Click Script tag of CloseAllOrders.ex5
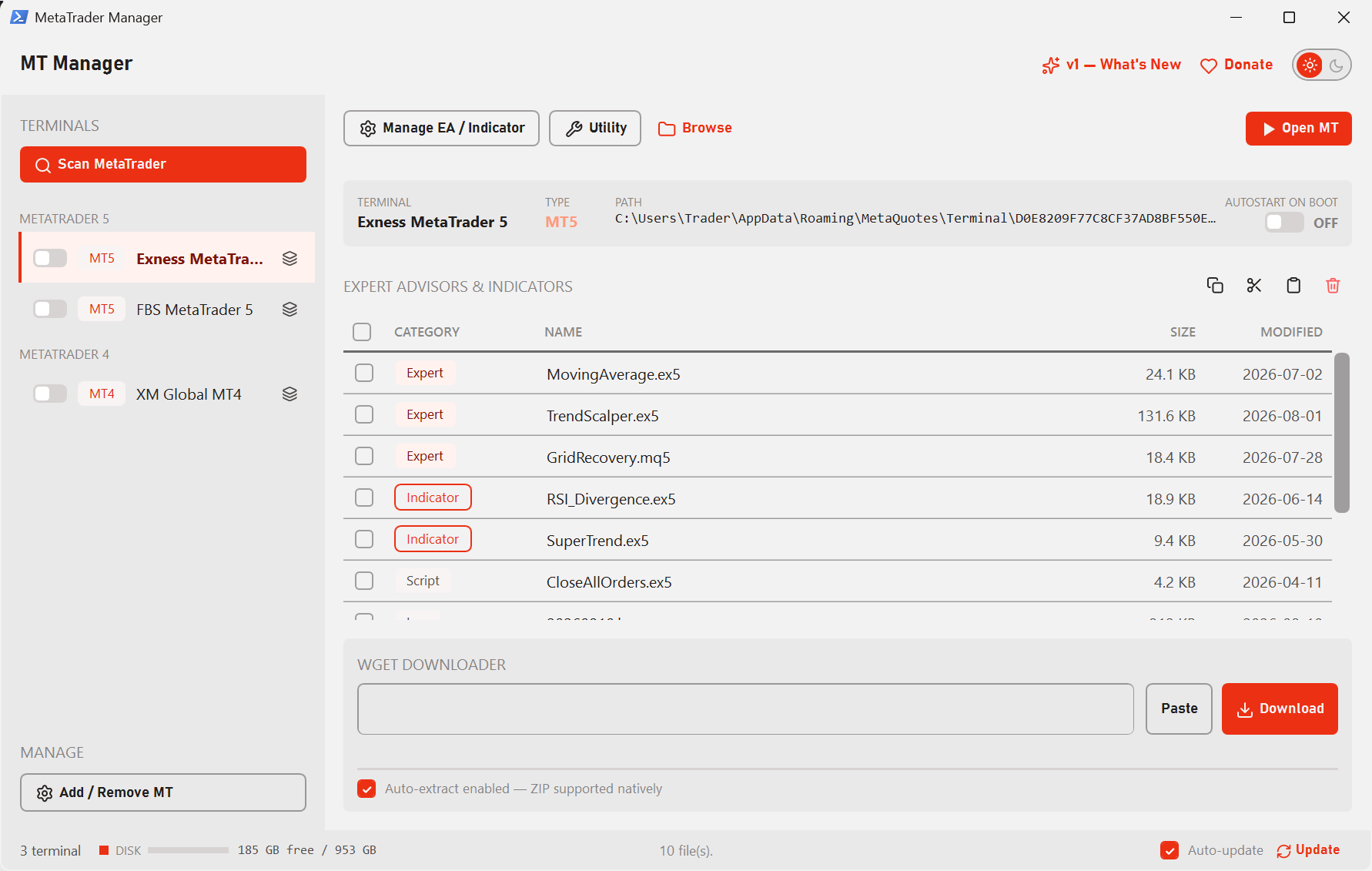Viewport: 1372px width, 871px height. pos(423,581)
